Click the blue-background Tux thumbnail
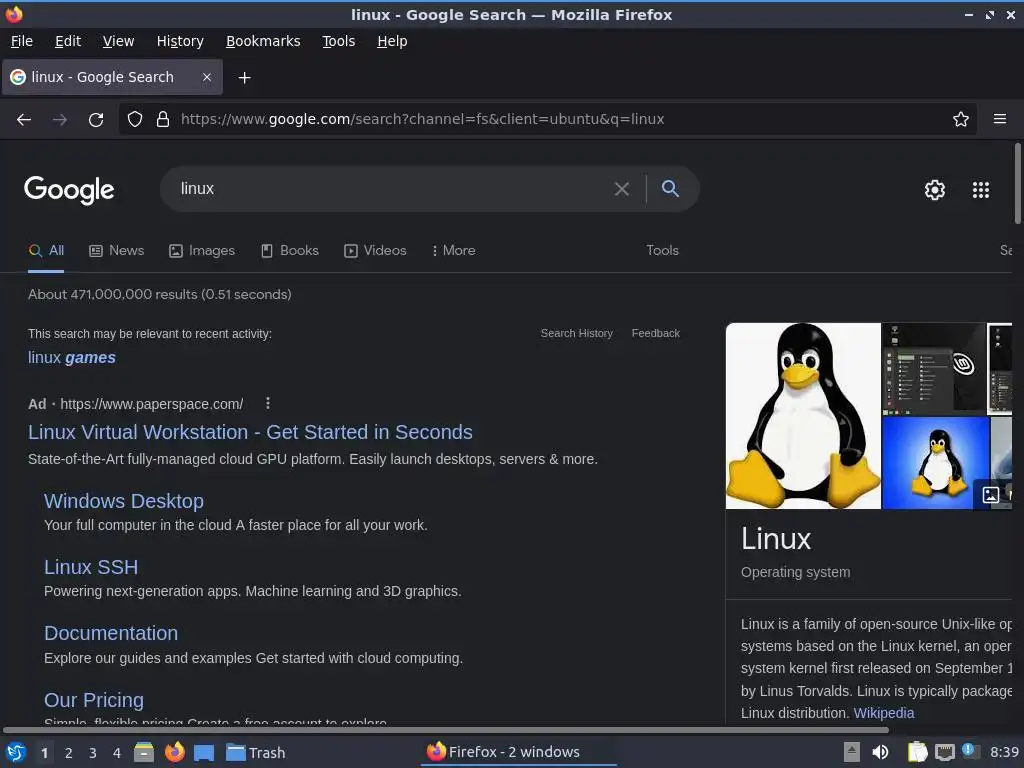1024x768 pixels. 935,463
